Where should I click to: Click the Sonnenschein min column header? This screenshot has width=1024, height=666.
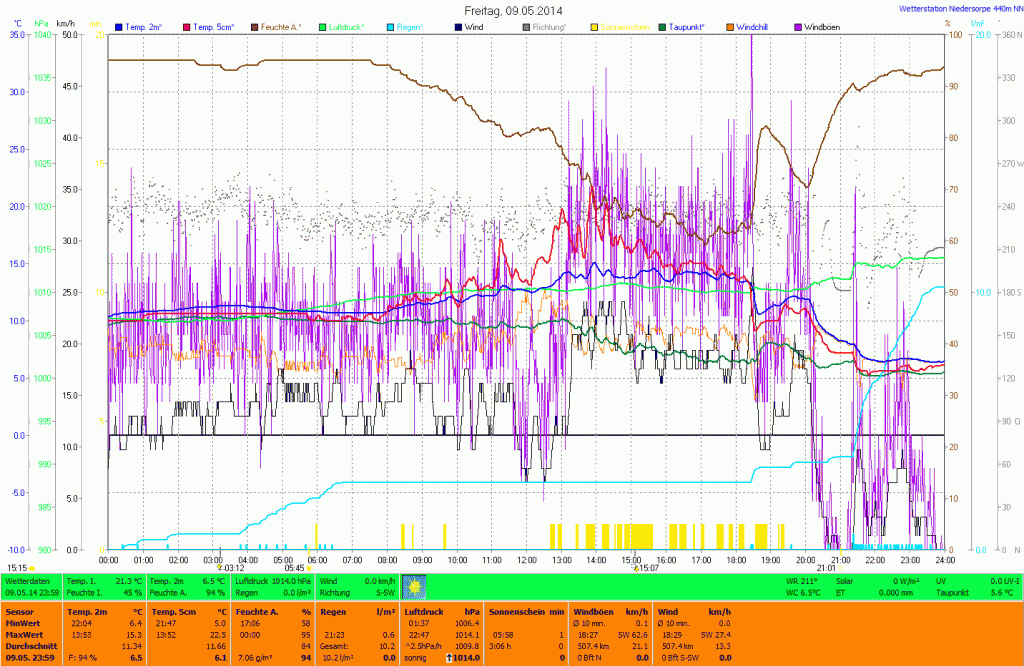[x=519, y=610]
